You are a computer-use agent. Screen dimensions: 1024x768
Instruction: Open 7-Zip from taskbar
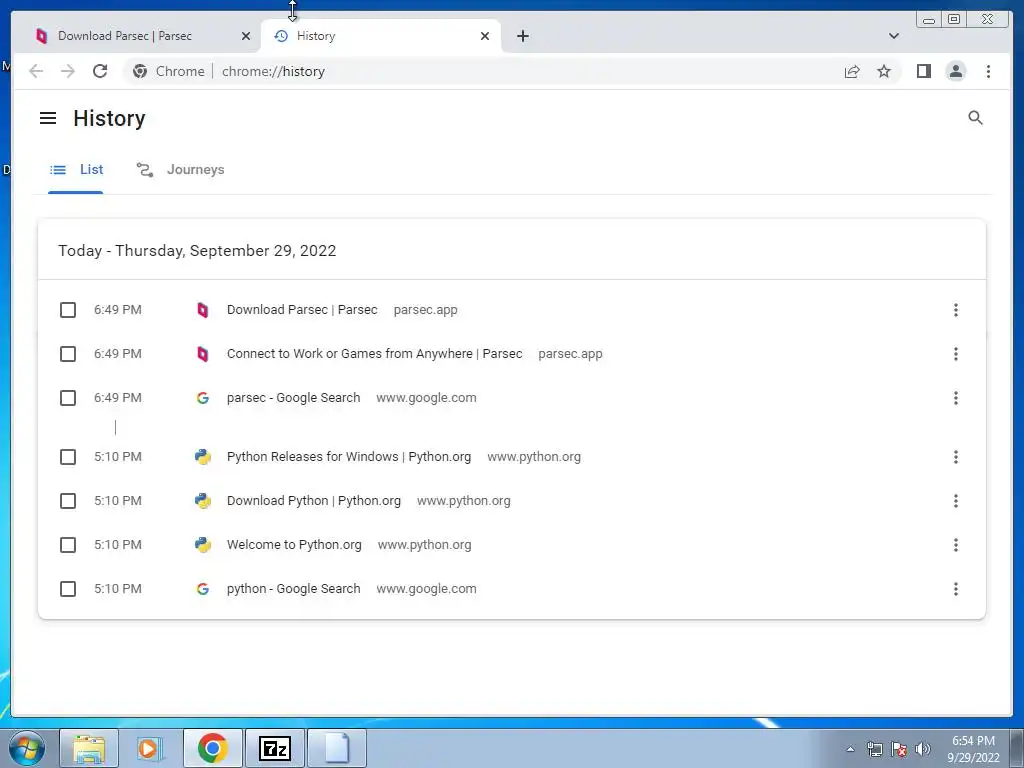pyautogui.click(x=274, y=748)
